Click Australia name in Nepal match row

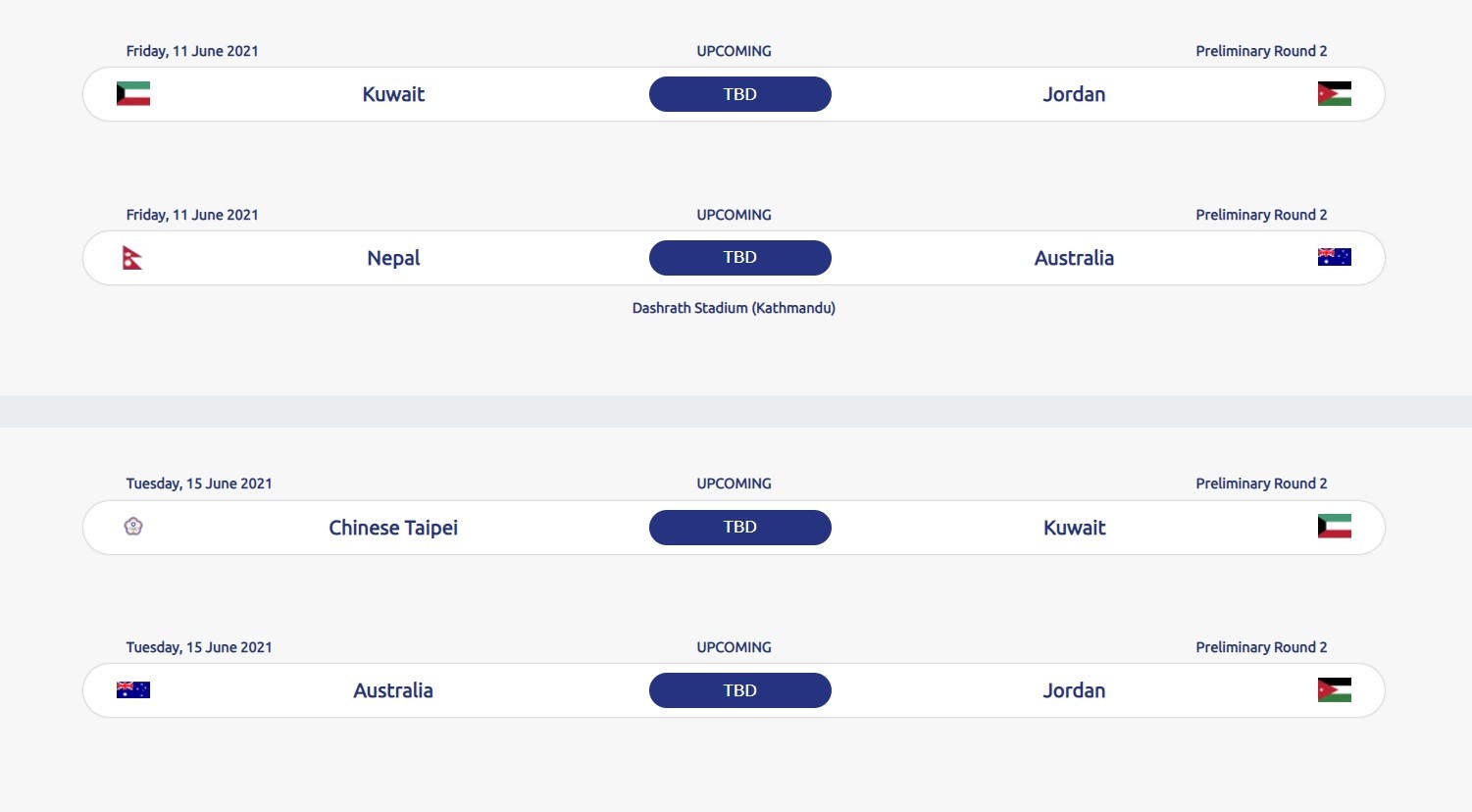(x=1074, y=258)
